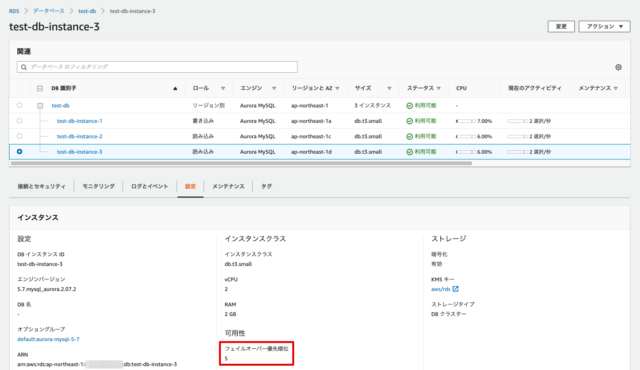Open the サイズ column filter arrow
640x370 pixels.
[x=389, y=88]
